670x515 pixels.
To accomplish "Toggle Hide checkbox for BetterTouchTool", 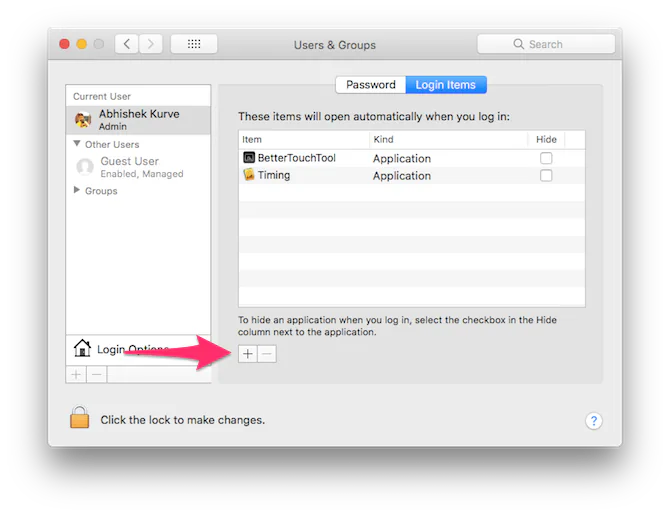I will (546, 158).
